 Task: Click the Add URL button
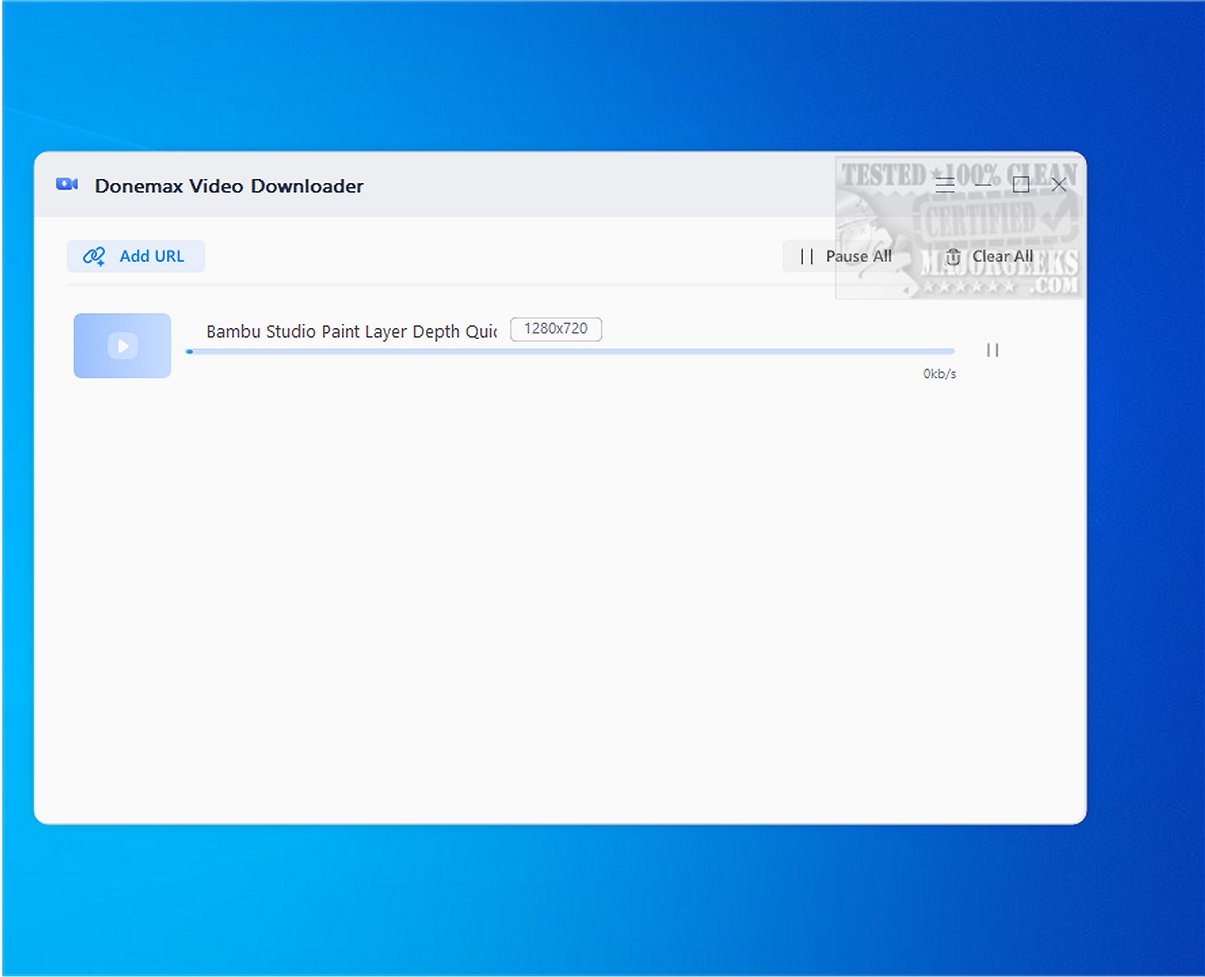136,256
